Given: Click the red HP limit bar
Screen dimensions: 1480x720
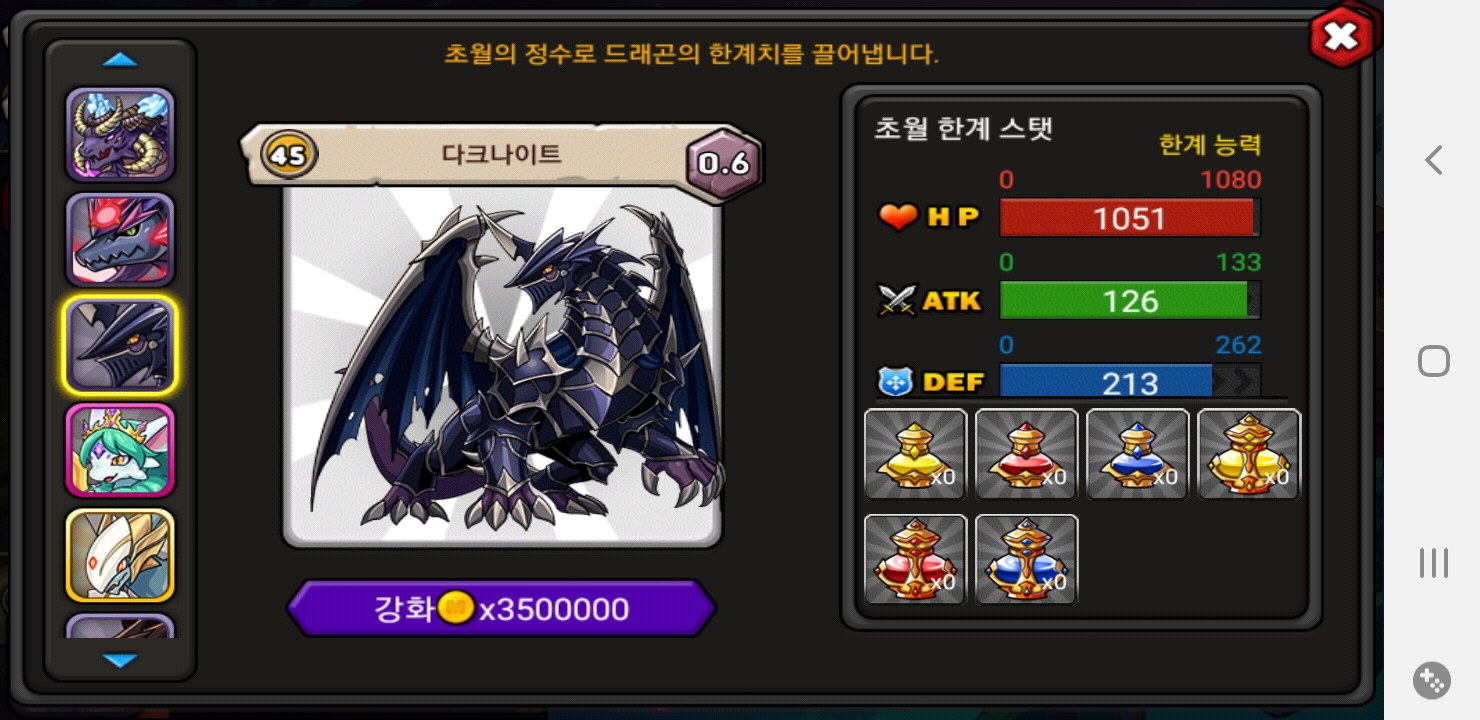Looking at the screenshot, I should click(x=1130, y=217).
